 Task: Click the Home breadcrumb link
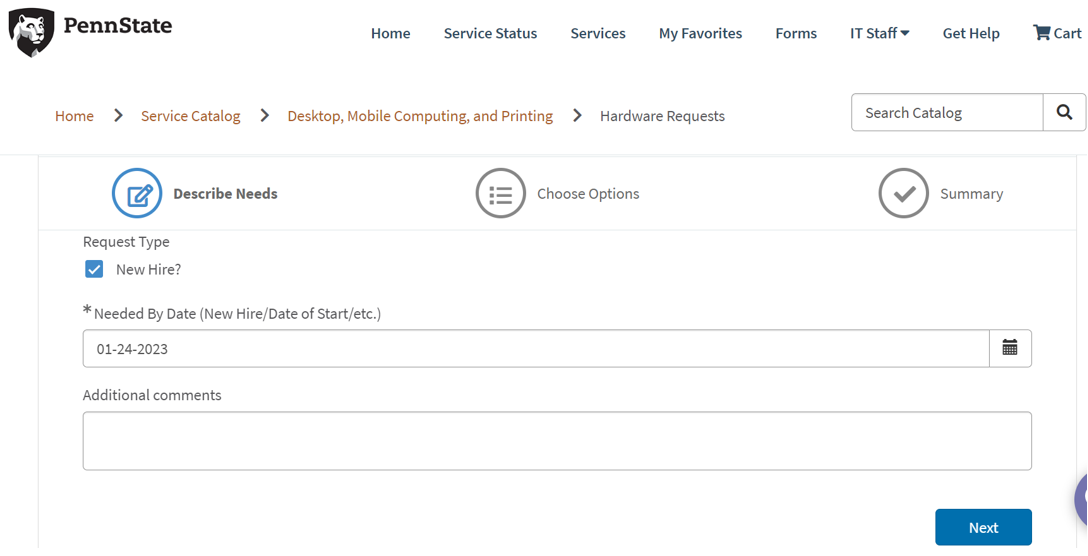(x=74, y=116)
